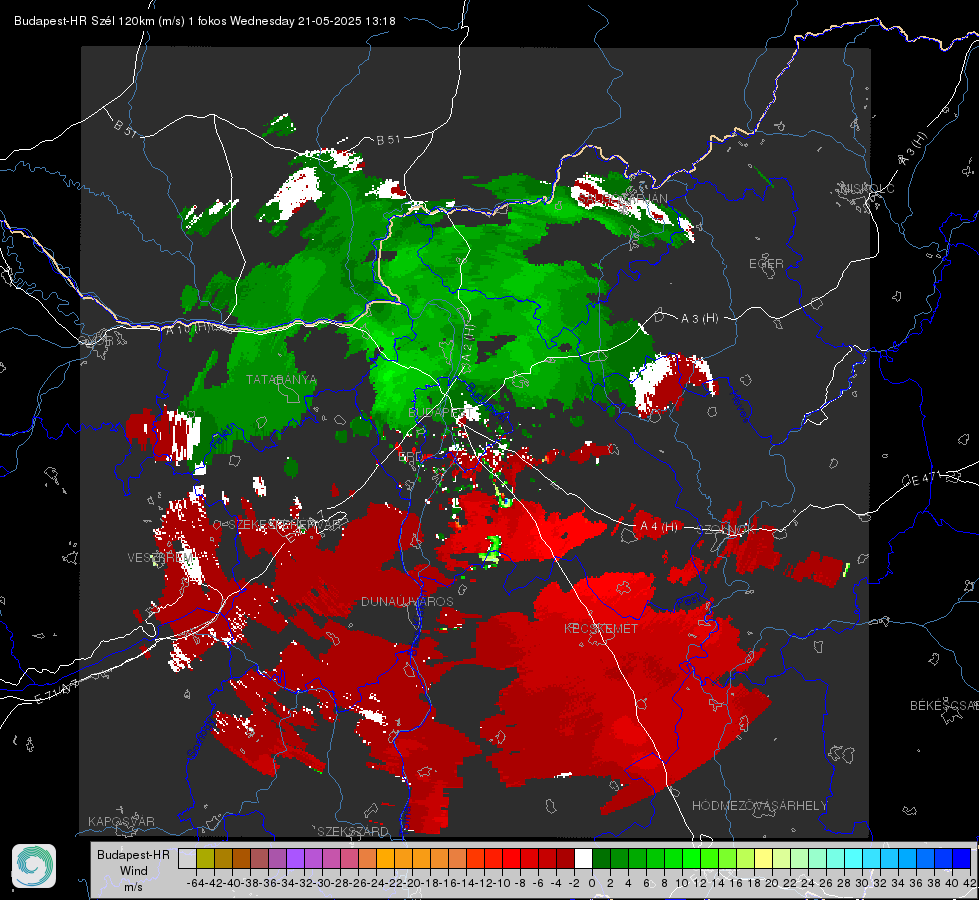Select the light grey swatch at the legend start
Viewport: 979px width, 900px height.
coord(187,858)
